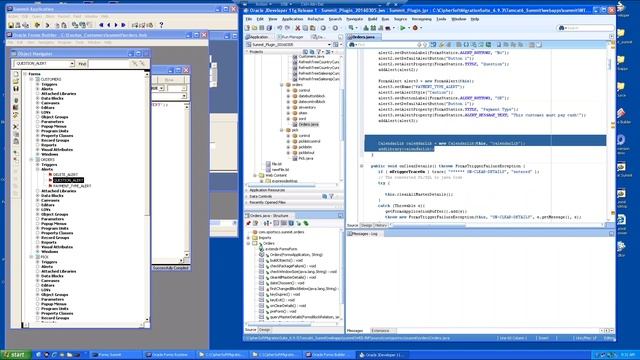Select PAYMENT_TYPE_ALERT in Object Navigator tree
640x360 pixels.
tap(72, 186)
